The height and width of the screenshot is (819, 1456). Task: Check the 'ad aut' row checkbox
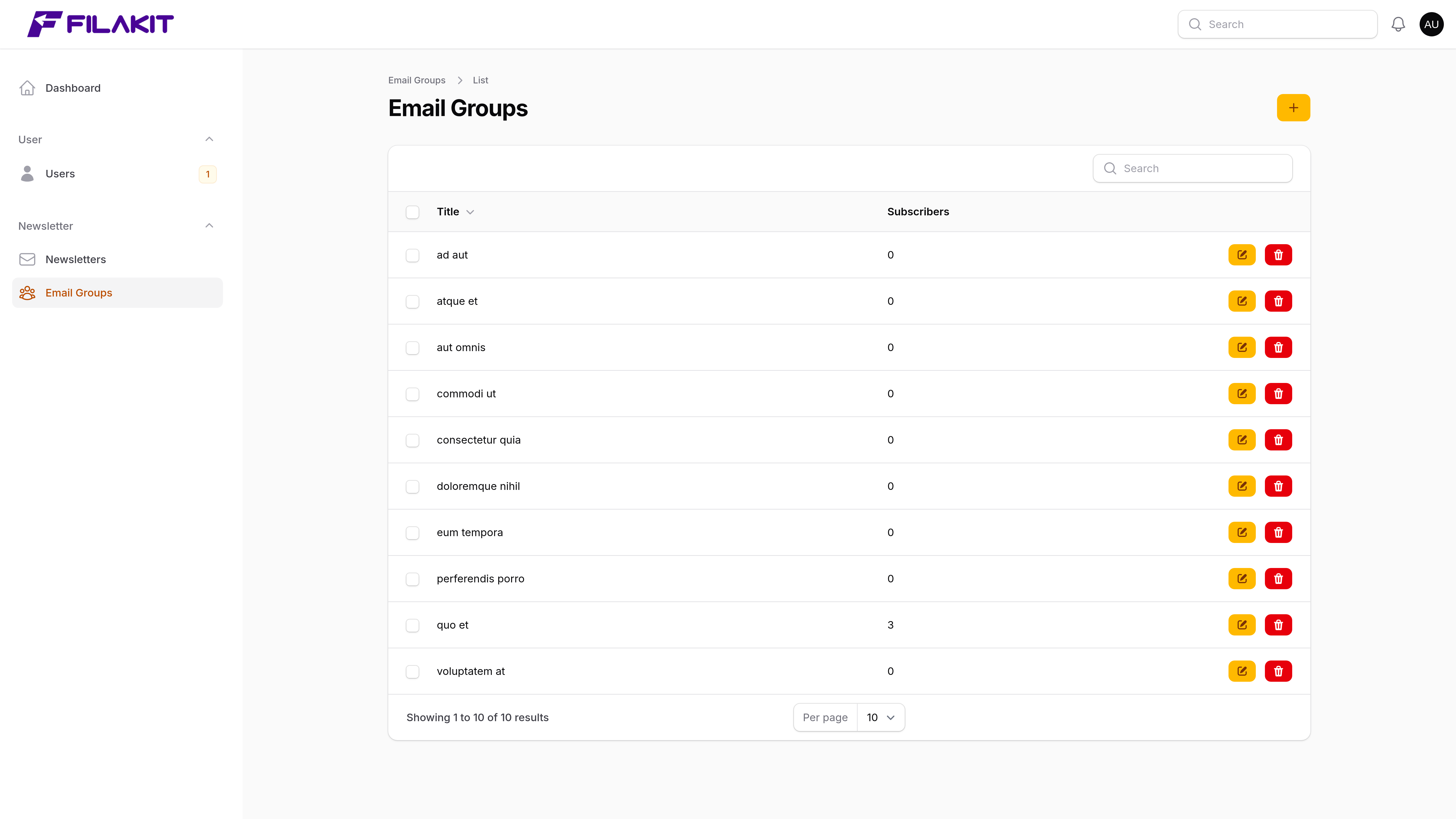413,256
